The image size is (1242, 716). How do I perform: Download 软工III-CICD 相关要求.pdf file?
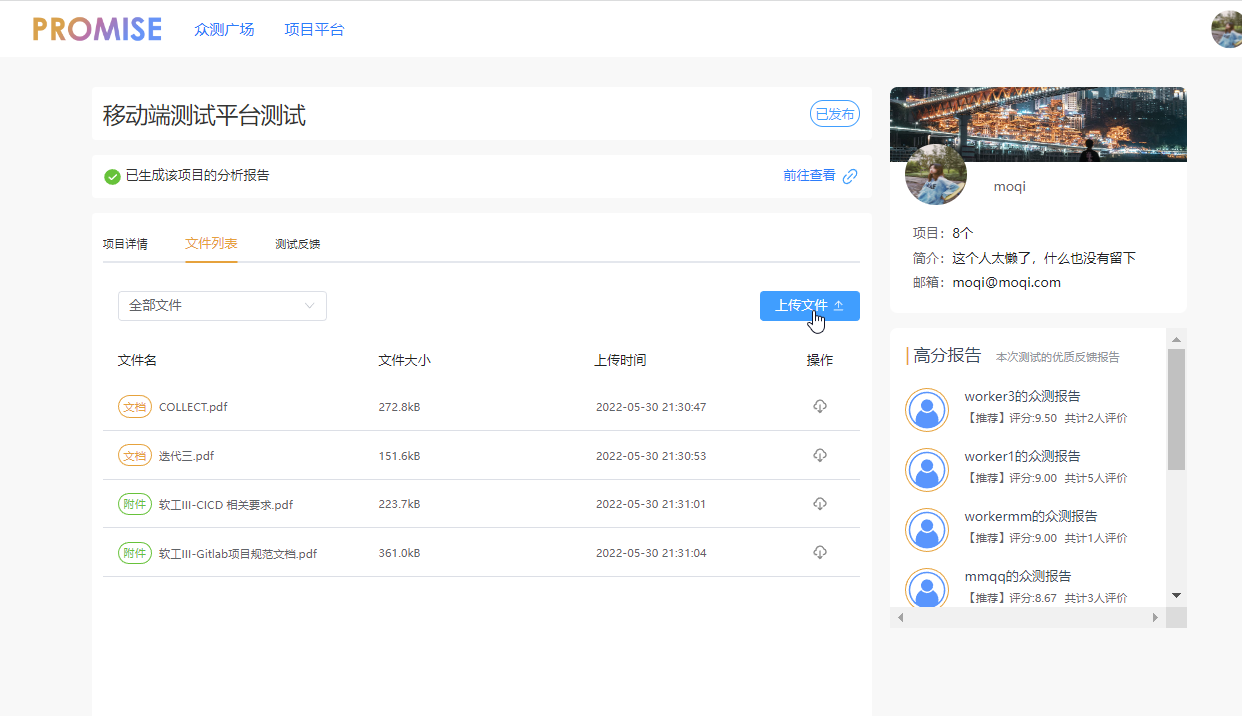click(820, 503)
